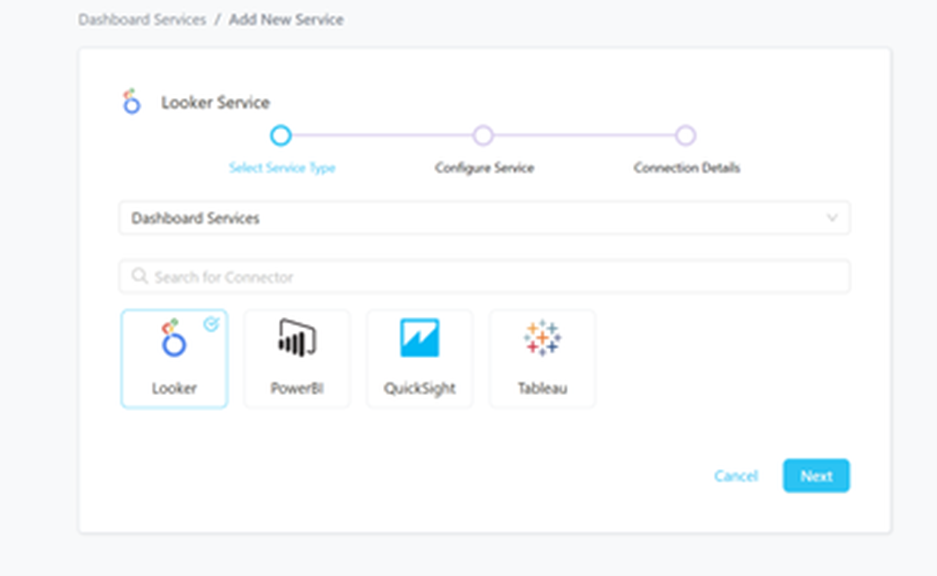This screenshot has width=937, height=576.
Task: Click the magnifier icon in the search box
Action: coord(140,276)
